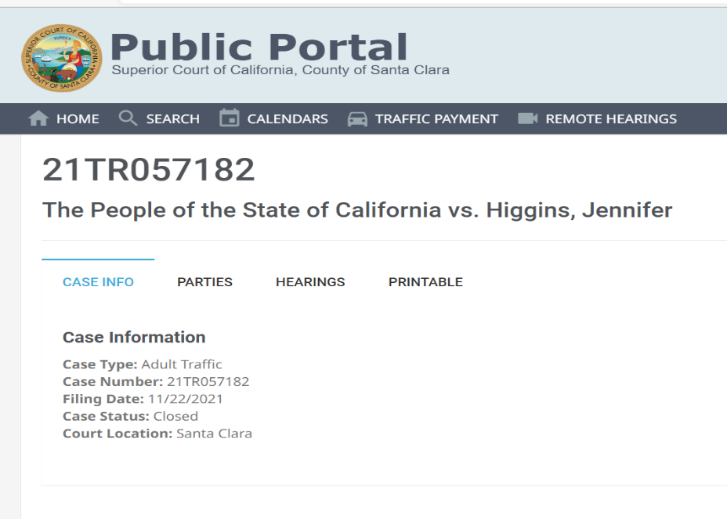Click the house icon in navigation bar

click(39, 119)
